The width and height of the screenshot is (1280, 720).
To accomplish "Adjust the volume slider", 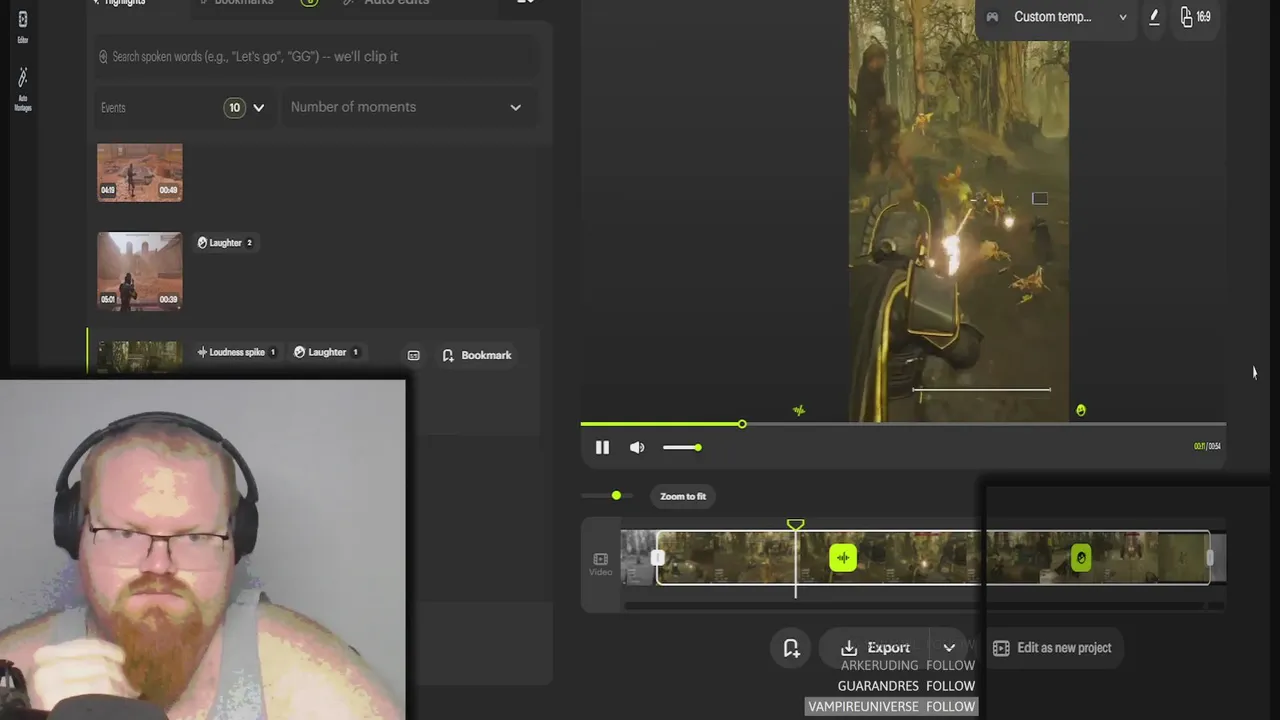I will [681, 447].
